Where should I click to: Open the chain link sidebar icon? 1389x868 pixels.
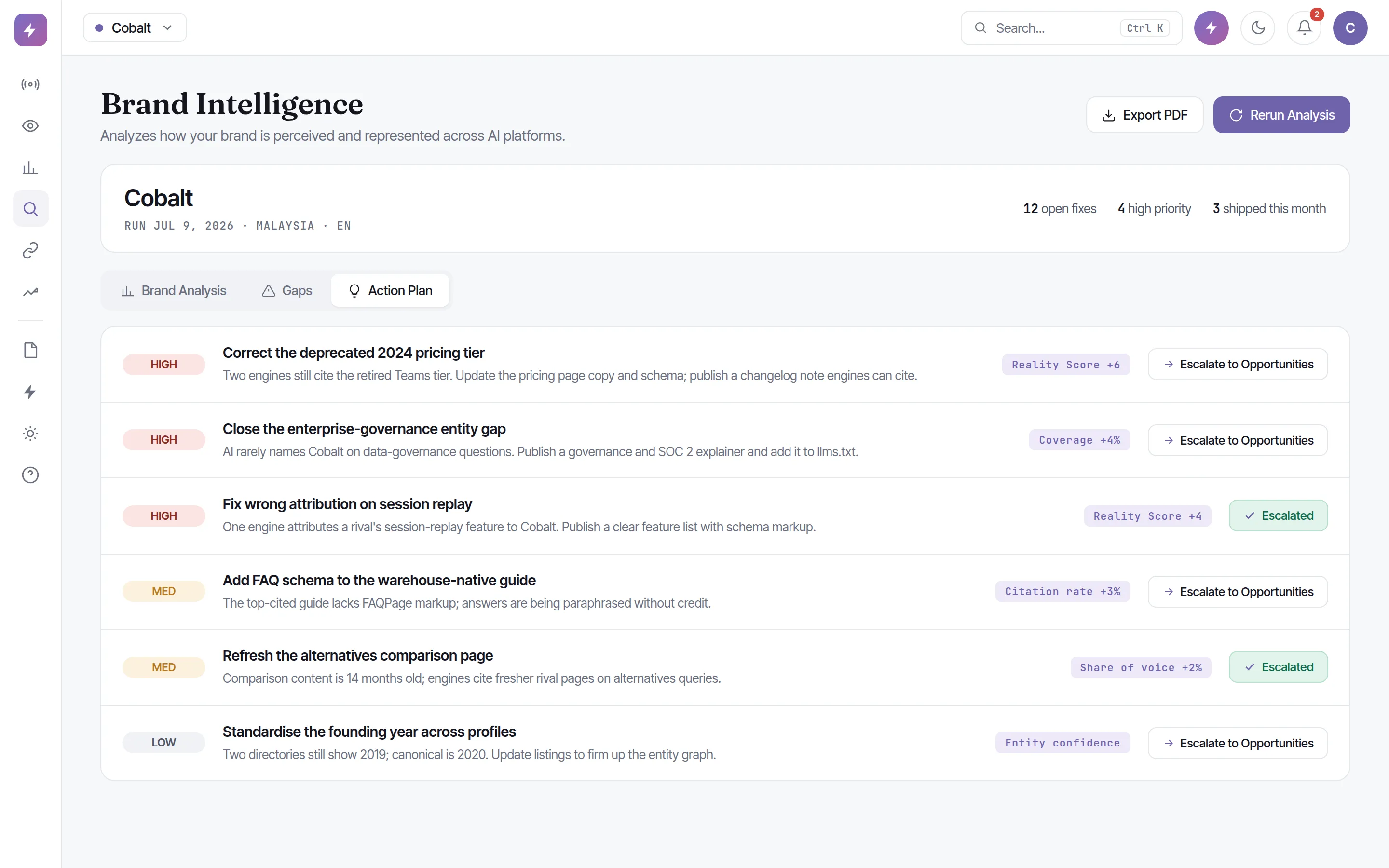[30, 250]
